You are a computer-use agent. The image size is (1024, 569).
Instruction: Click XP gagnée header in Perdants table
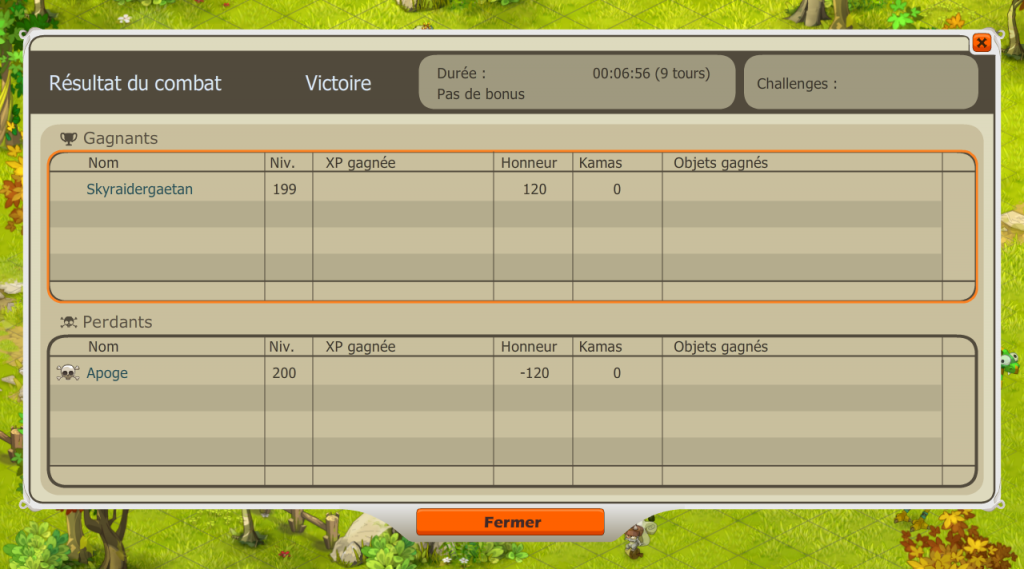click(x=360, y=346)
